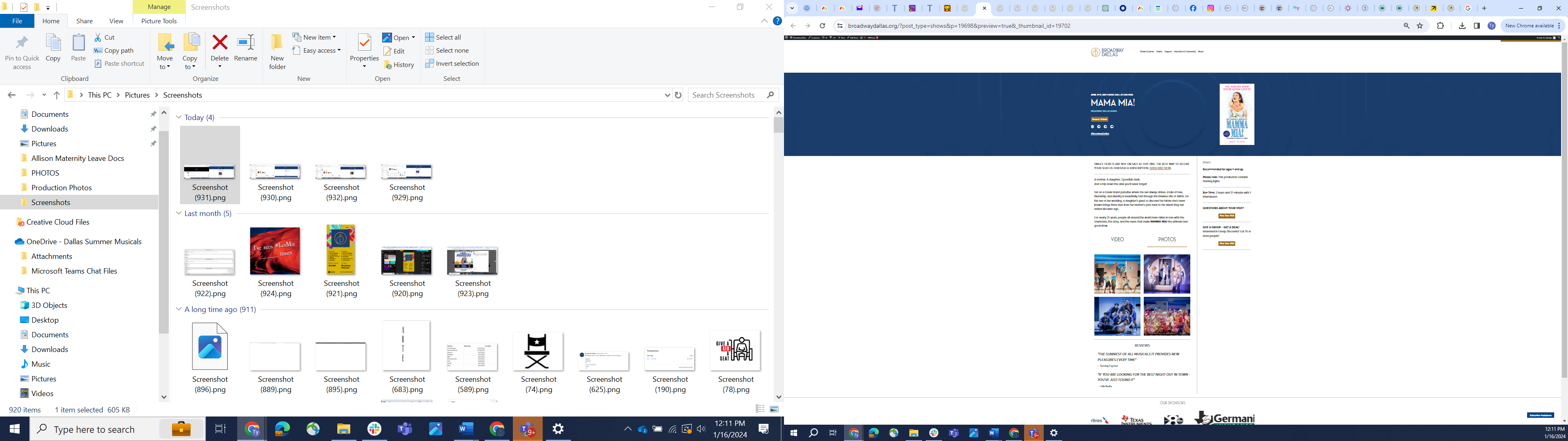Switch to large thumbnails view in status bar
Screen dimensions: 1568x441
click(x=774, y=409)
